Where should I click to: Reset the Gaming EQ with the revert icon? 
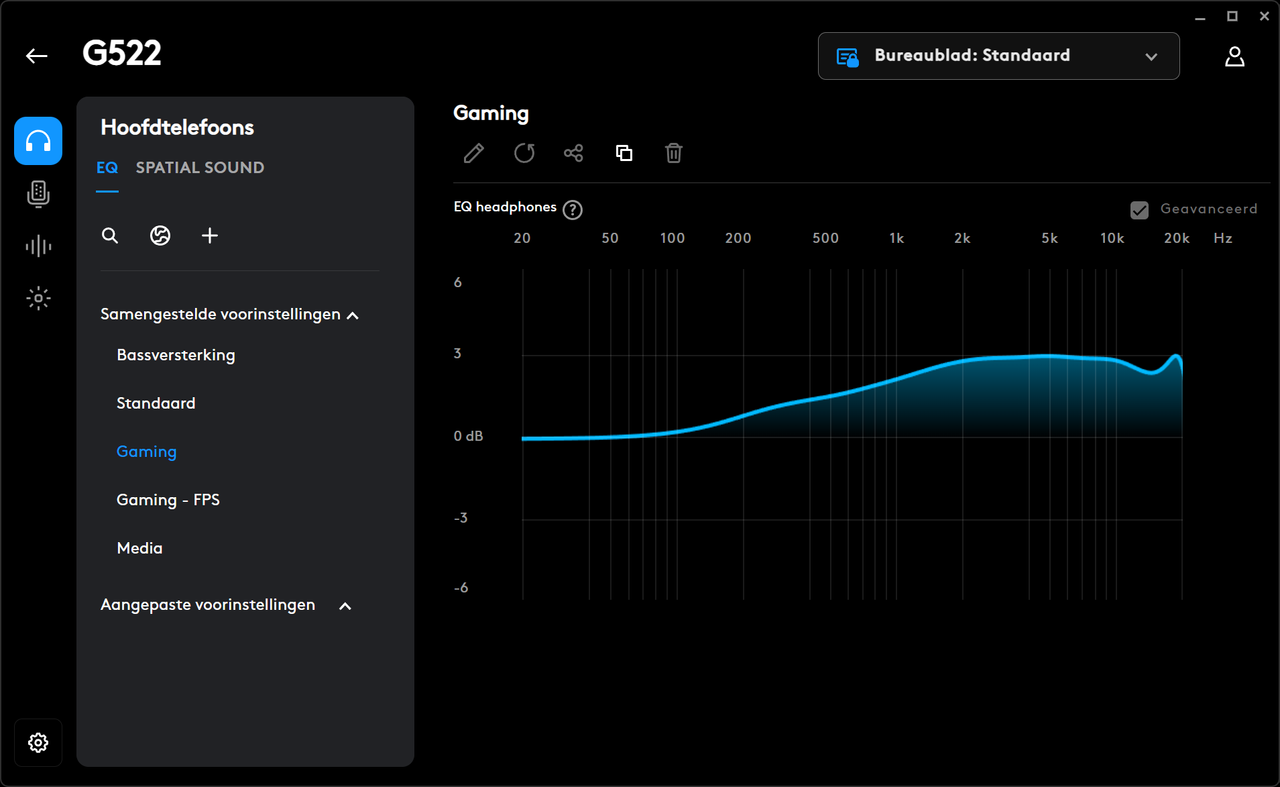pos(524,153)
